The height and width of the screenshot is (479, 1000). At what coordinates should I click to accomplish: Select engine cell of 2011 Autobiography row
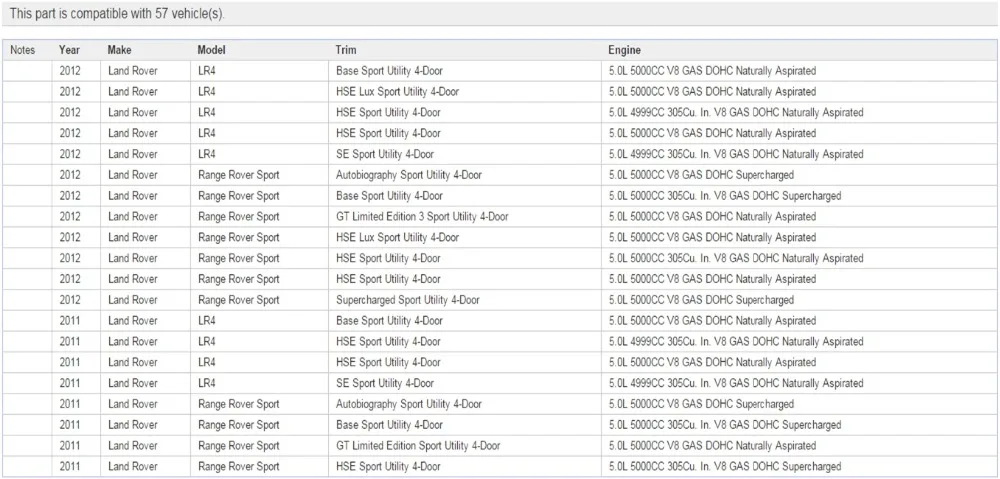click(x=701, y=404)
